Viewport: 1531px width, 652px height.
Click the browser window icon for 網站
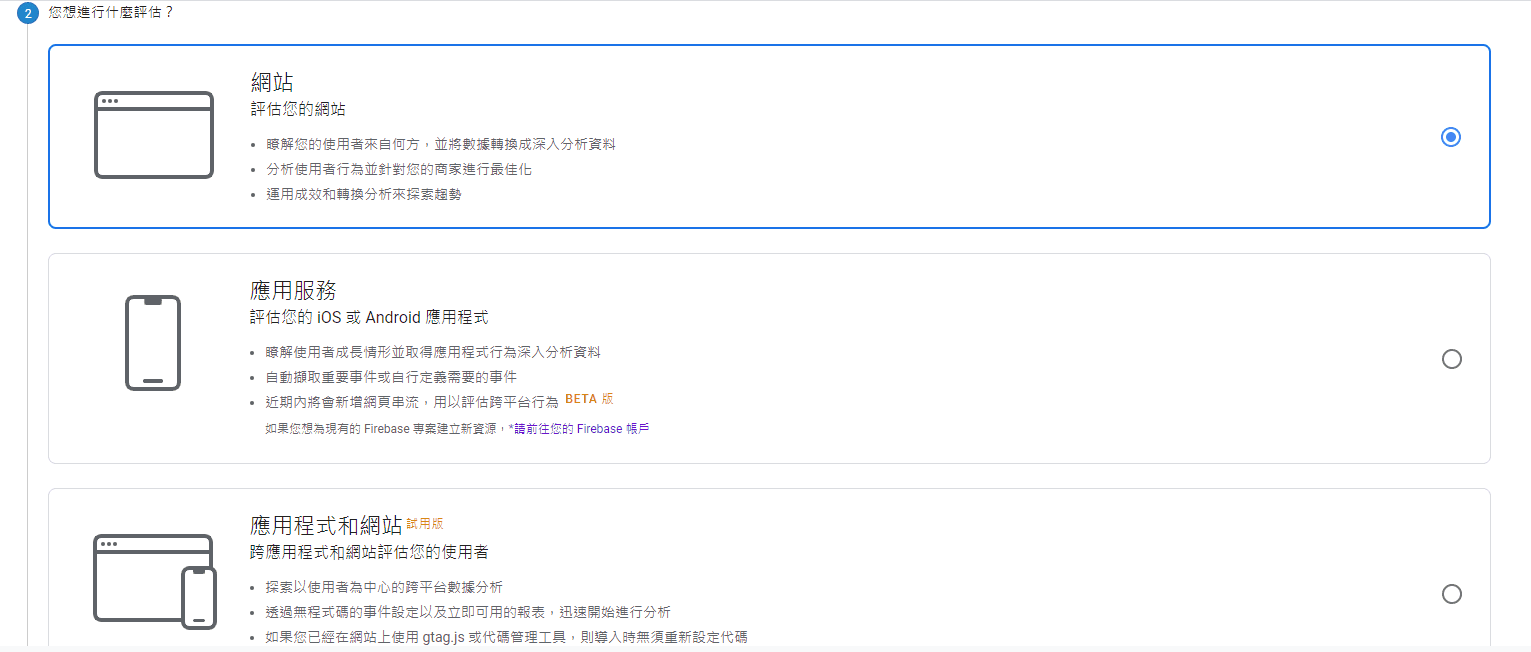tap(154, 135)
